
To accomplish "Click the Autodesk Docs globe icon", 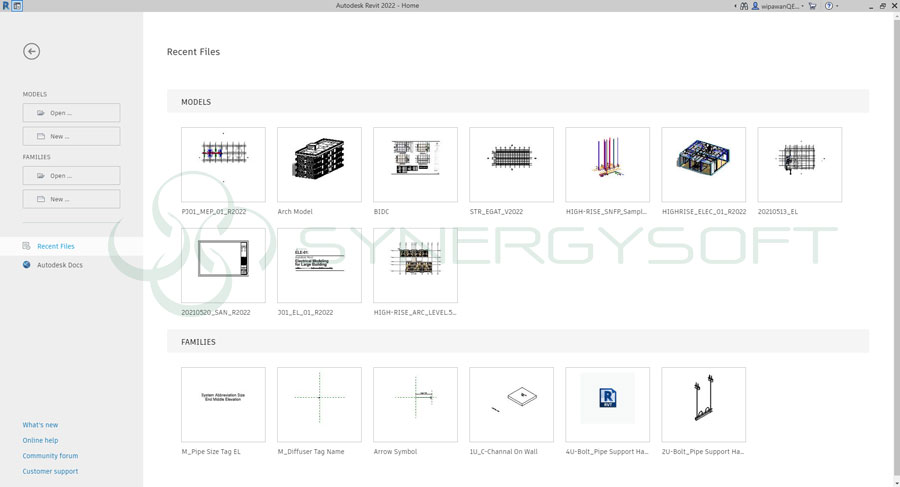I will pos(26,265).
